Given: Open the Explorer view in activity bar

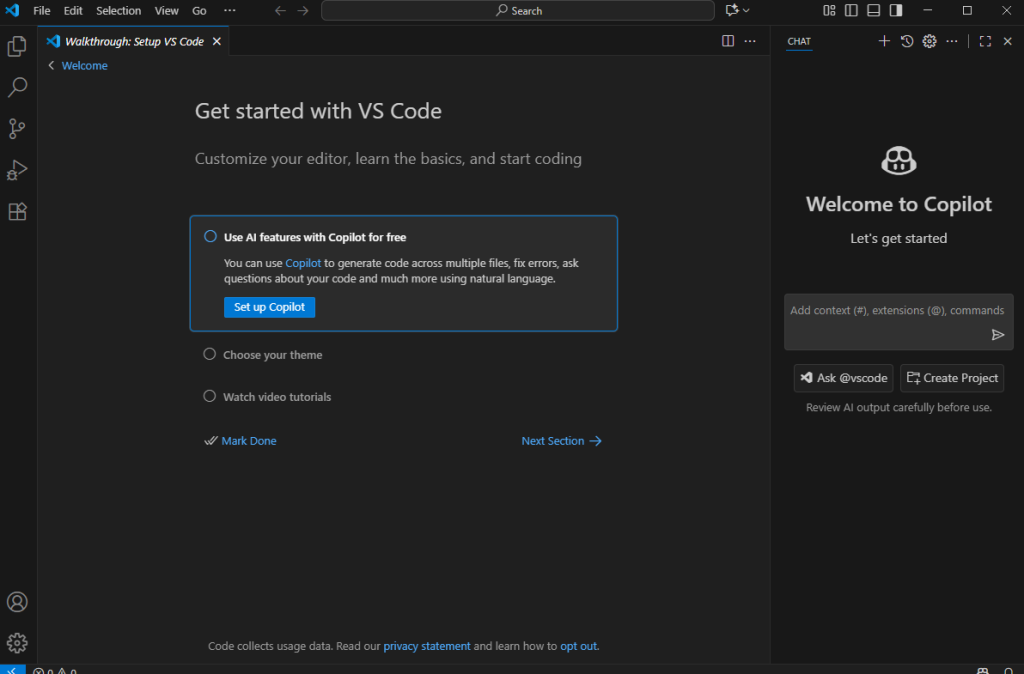Looking at the screenshot, I should click(x=17, y=46).
